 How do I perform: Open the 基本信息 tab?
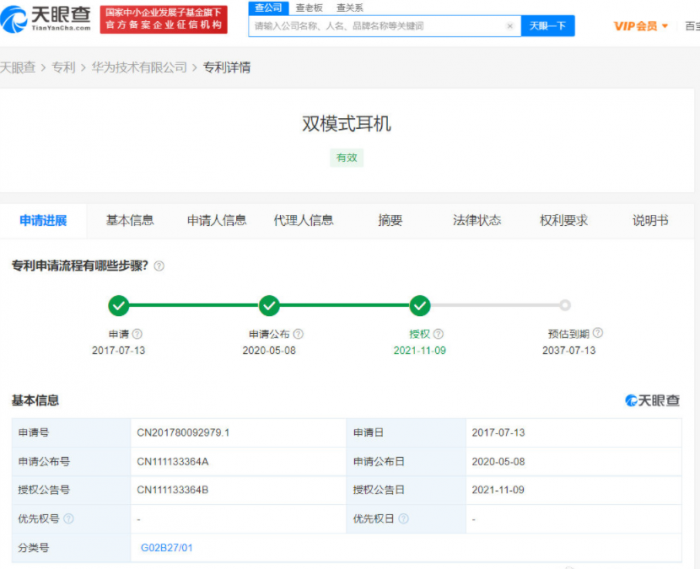(x=130, y=220)
